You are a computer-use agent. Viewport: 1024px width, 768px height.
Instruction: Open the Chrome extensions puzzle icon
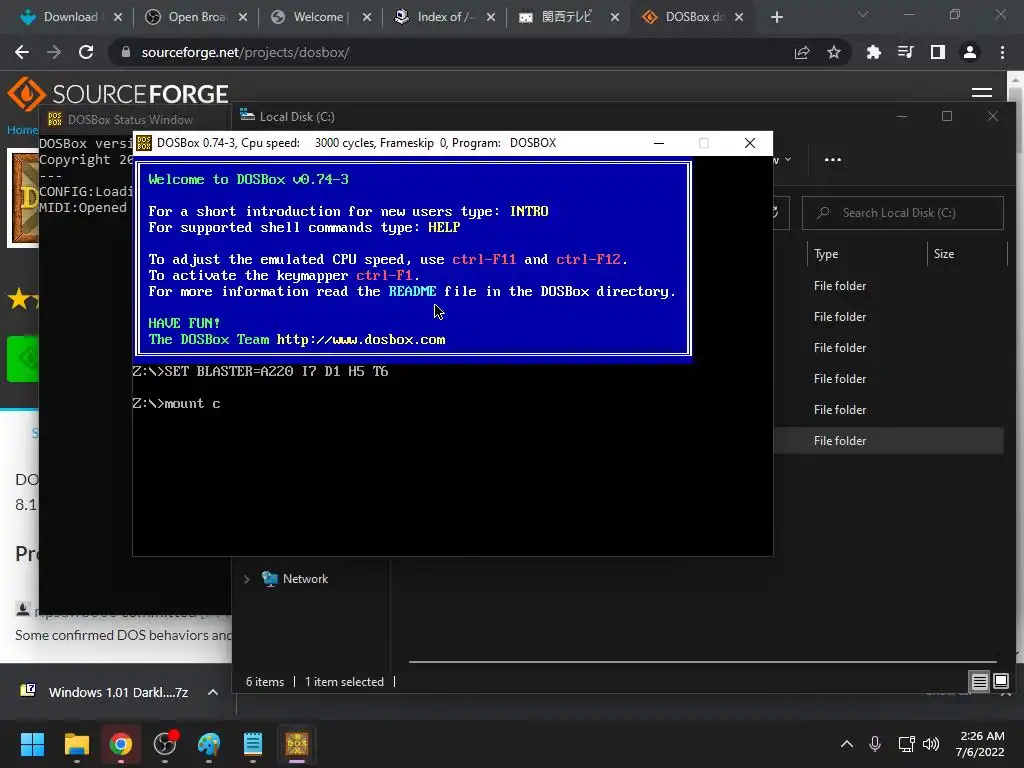coord(873,52)
